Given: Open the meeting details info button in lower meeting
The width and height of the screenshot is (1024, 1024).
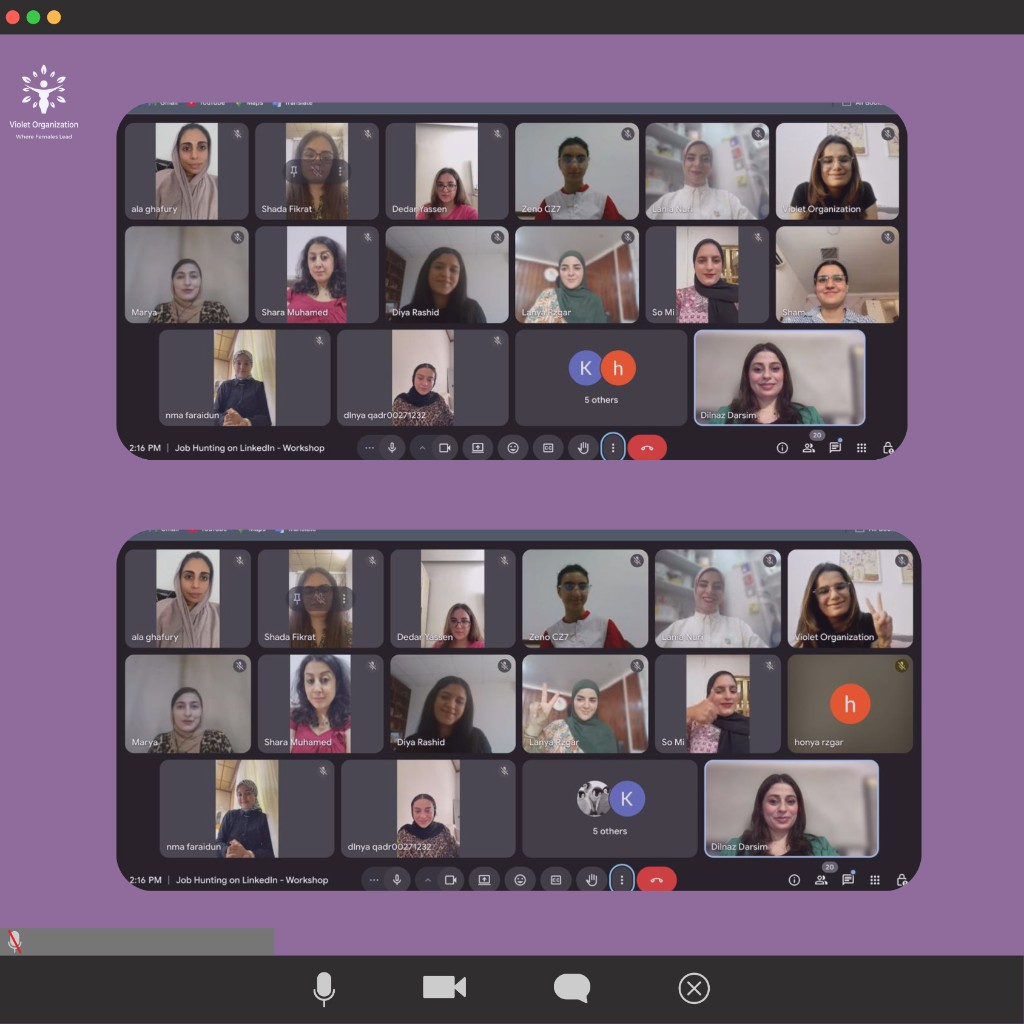Looking at the screenshot, I should pyautogui.click(x=794, y=880).
